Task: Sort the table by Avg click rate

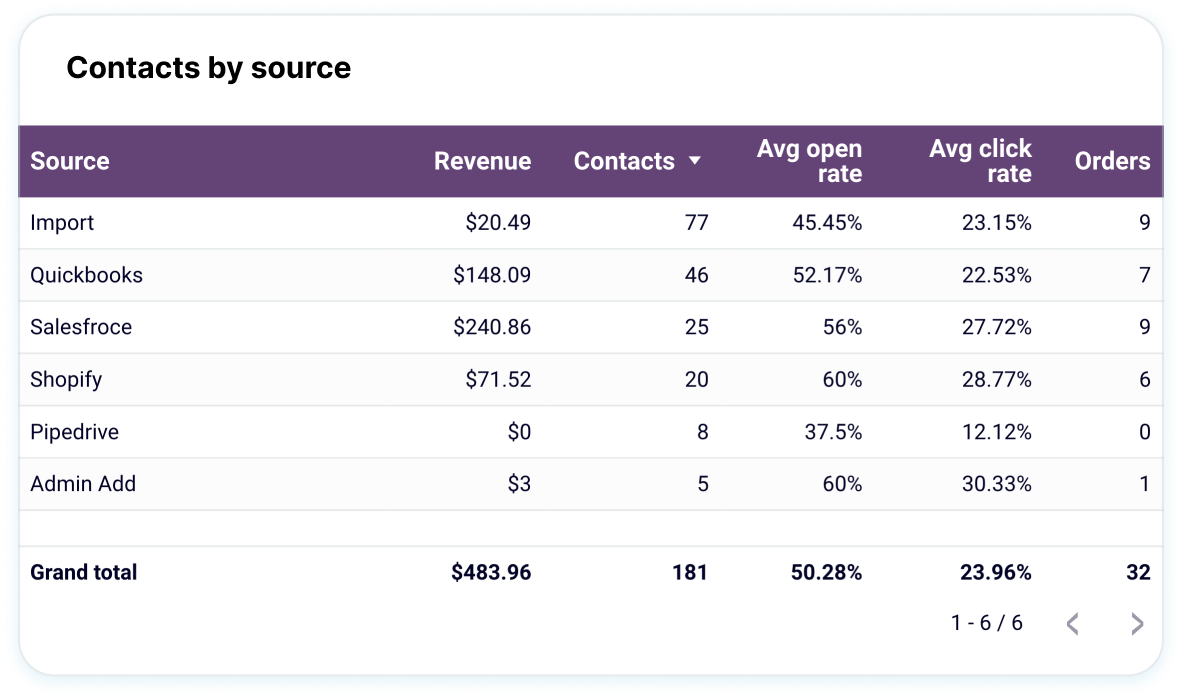Action: pyautogui.click(x=981, y=161)
